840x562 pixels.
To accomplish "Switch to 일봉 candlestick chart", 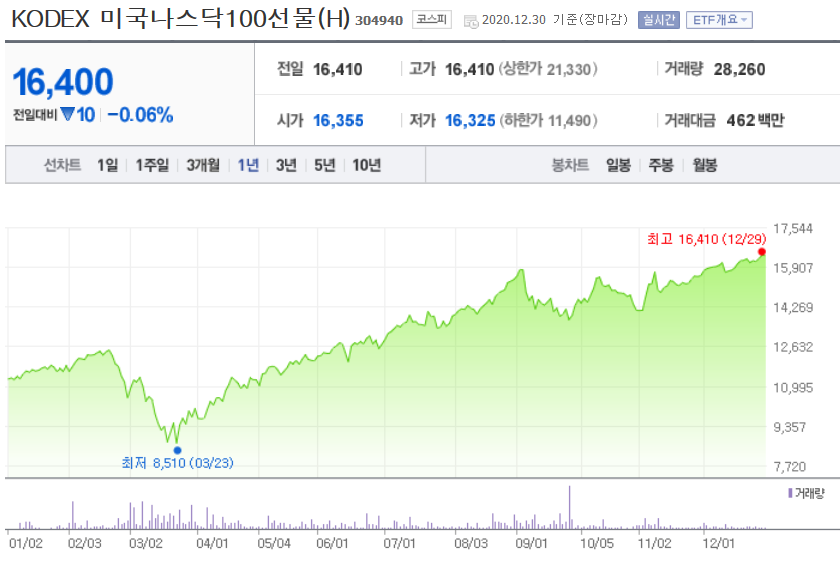I will tap(618, 165).
